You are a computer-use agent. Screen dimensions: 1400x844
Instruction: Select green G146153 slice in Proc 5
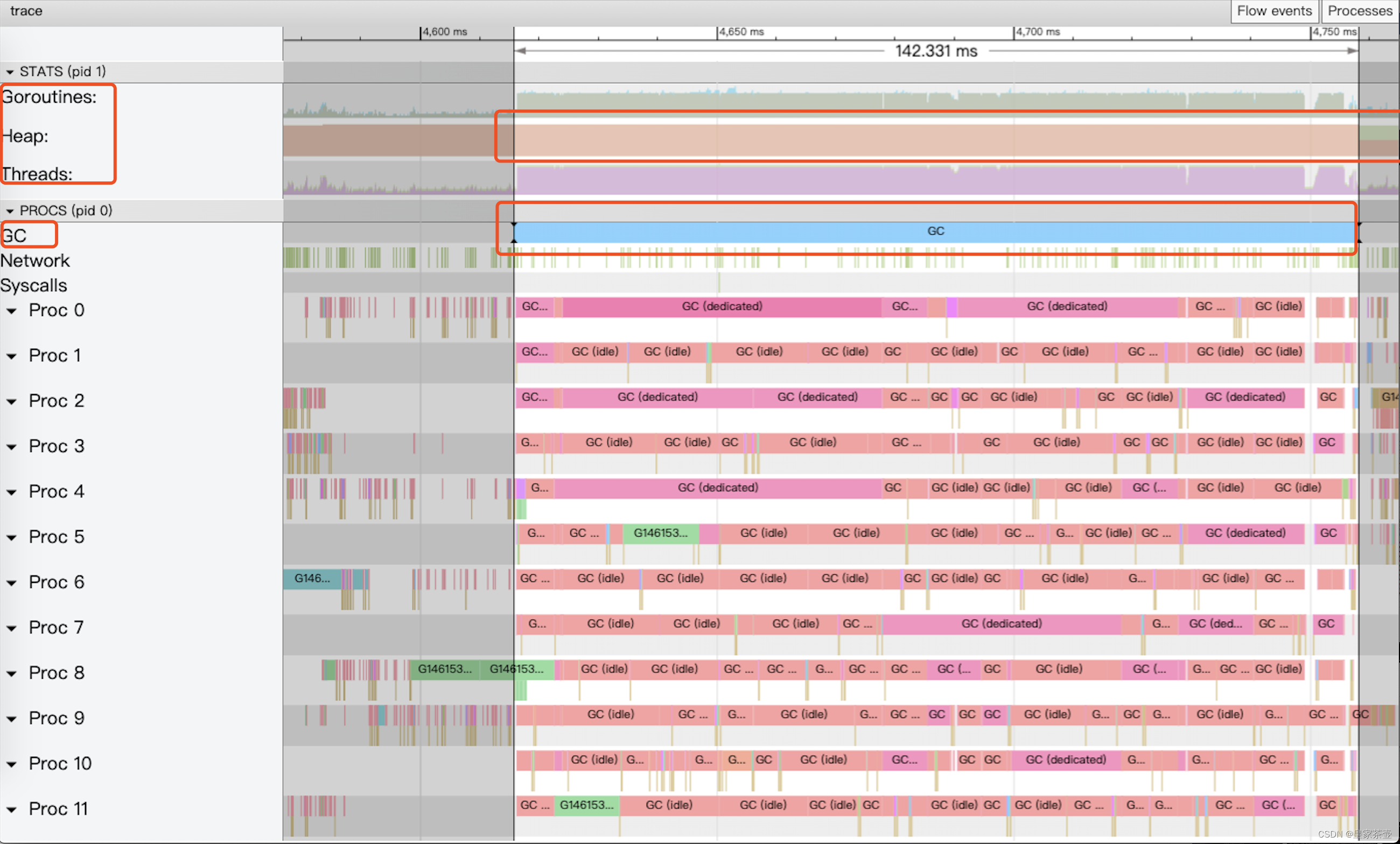pyautogui.click(x=660, y=533)
